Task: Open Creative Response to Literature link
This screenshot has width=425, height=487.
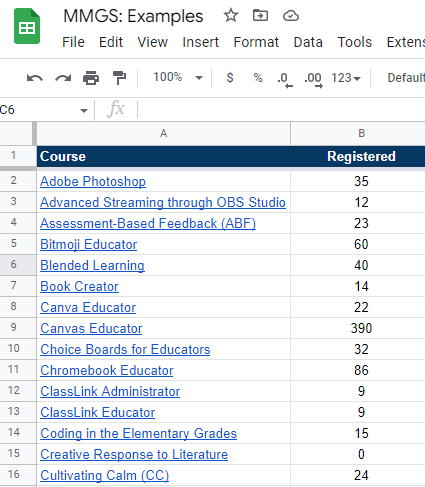Action: [x=134, y=455]
